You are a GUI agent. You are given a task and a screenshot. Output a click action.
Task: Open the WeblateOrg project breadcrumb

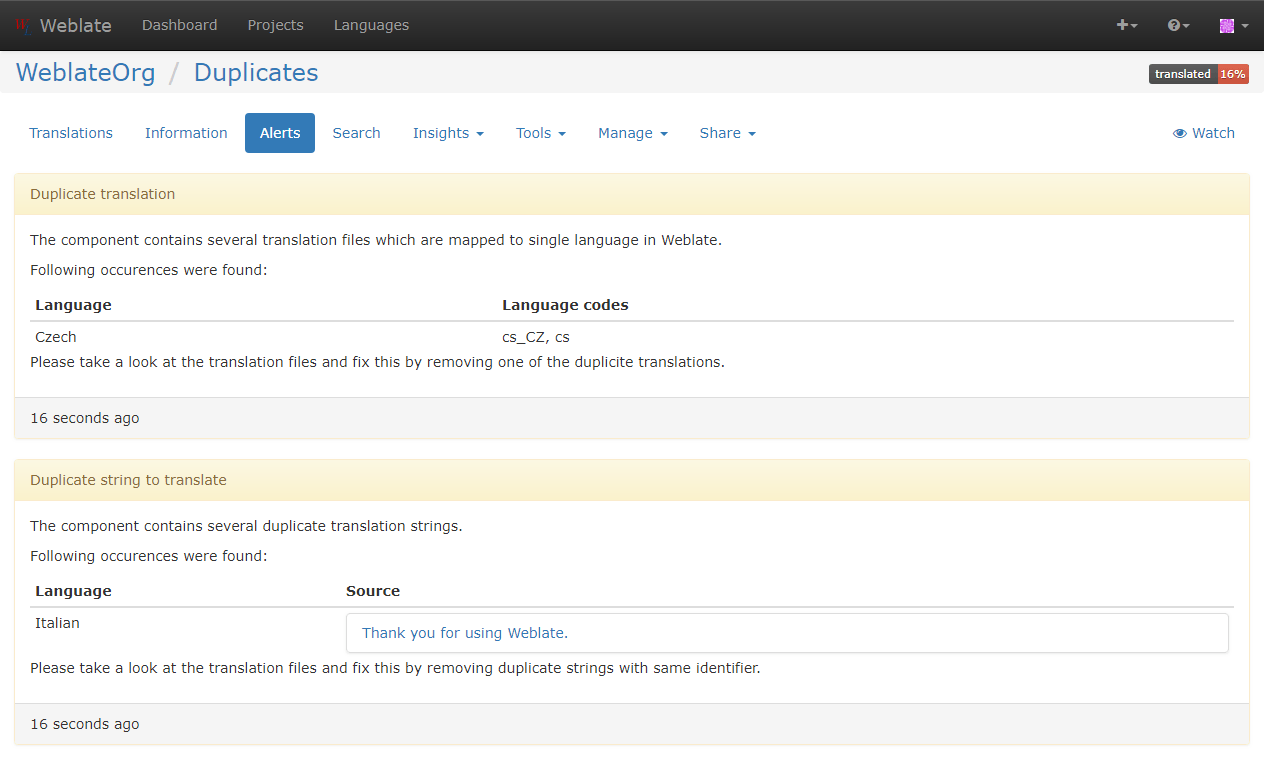tap(86, 72)
